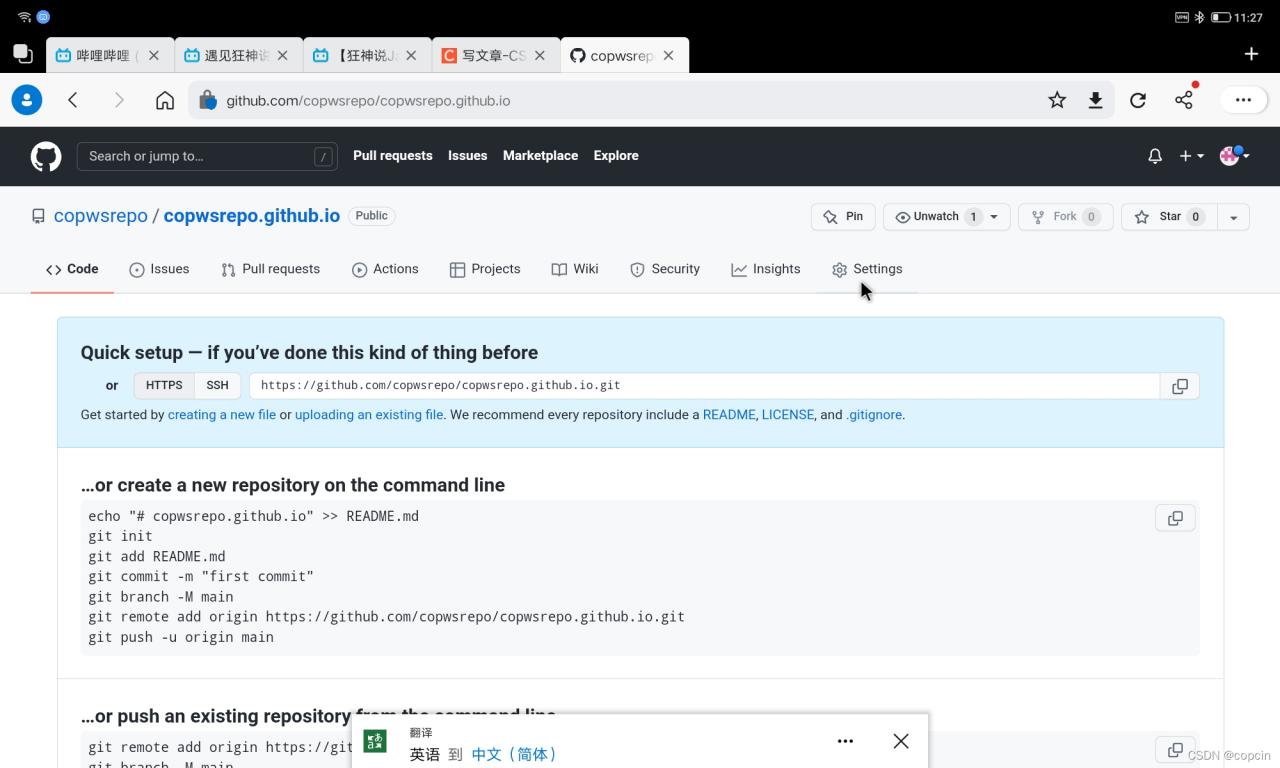
Task: Pin this repository
Action: click(843, 217)
